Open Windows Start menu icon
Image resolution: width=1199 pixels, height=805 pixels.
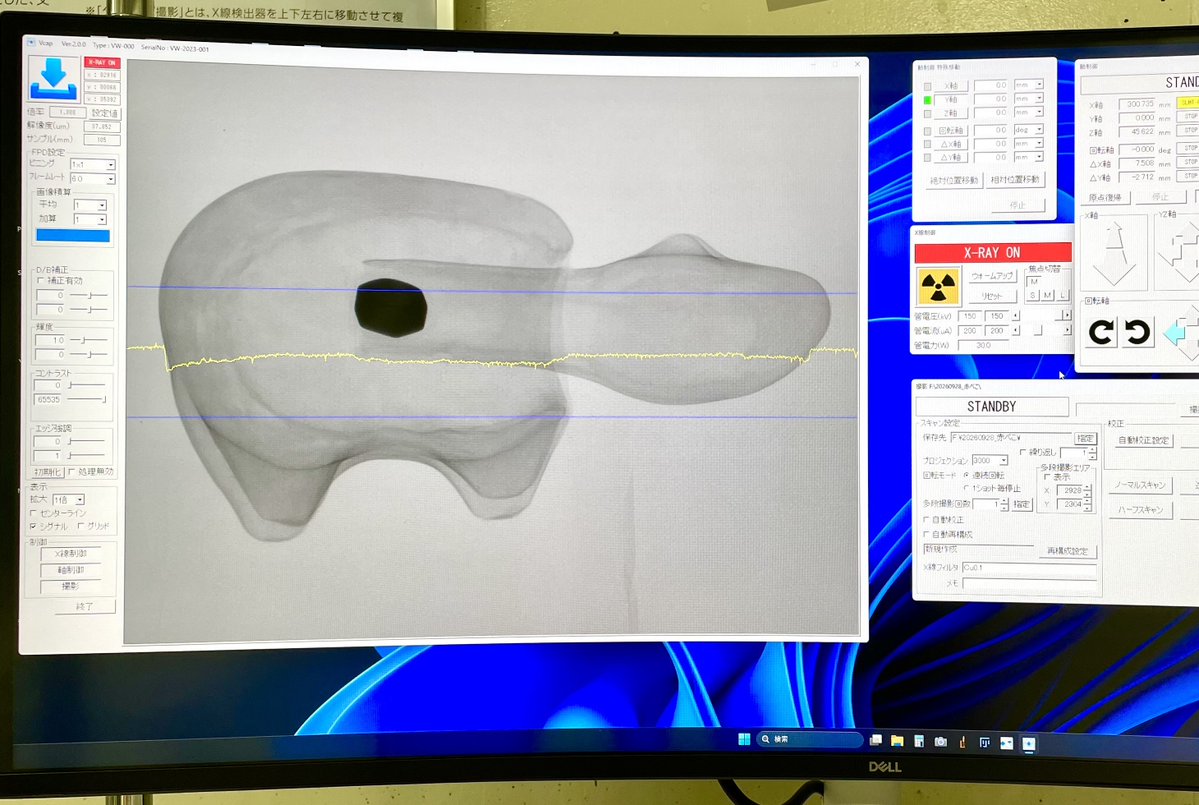[743, 739]
